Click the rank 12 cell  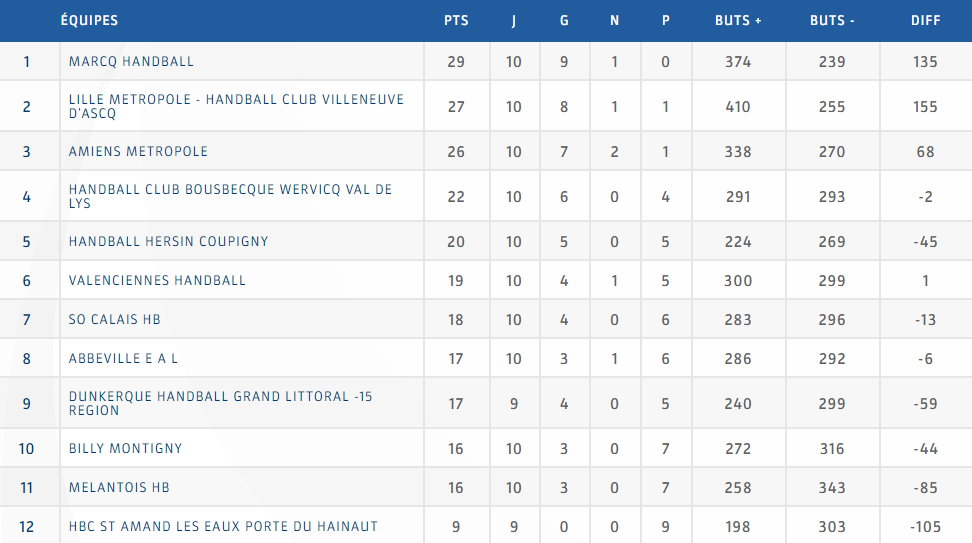click(x=27, y=526)
